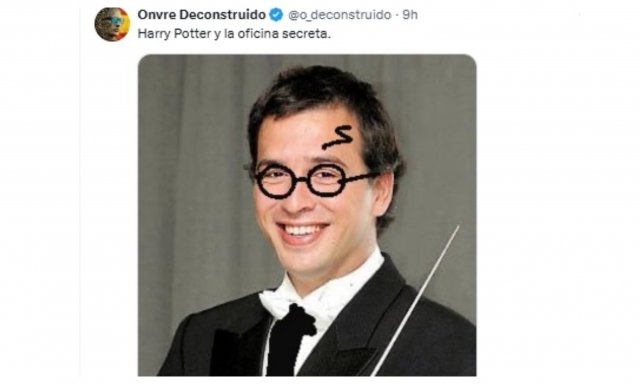Open the Onvre Deconstruido display name

[202, 15]
